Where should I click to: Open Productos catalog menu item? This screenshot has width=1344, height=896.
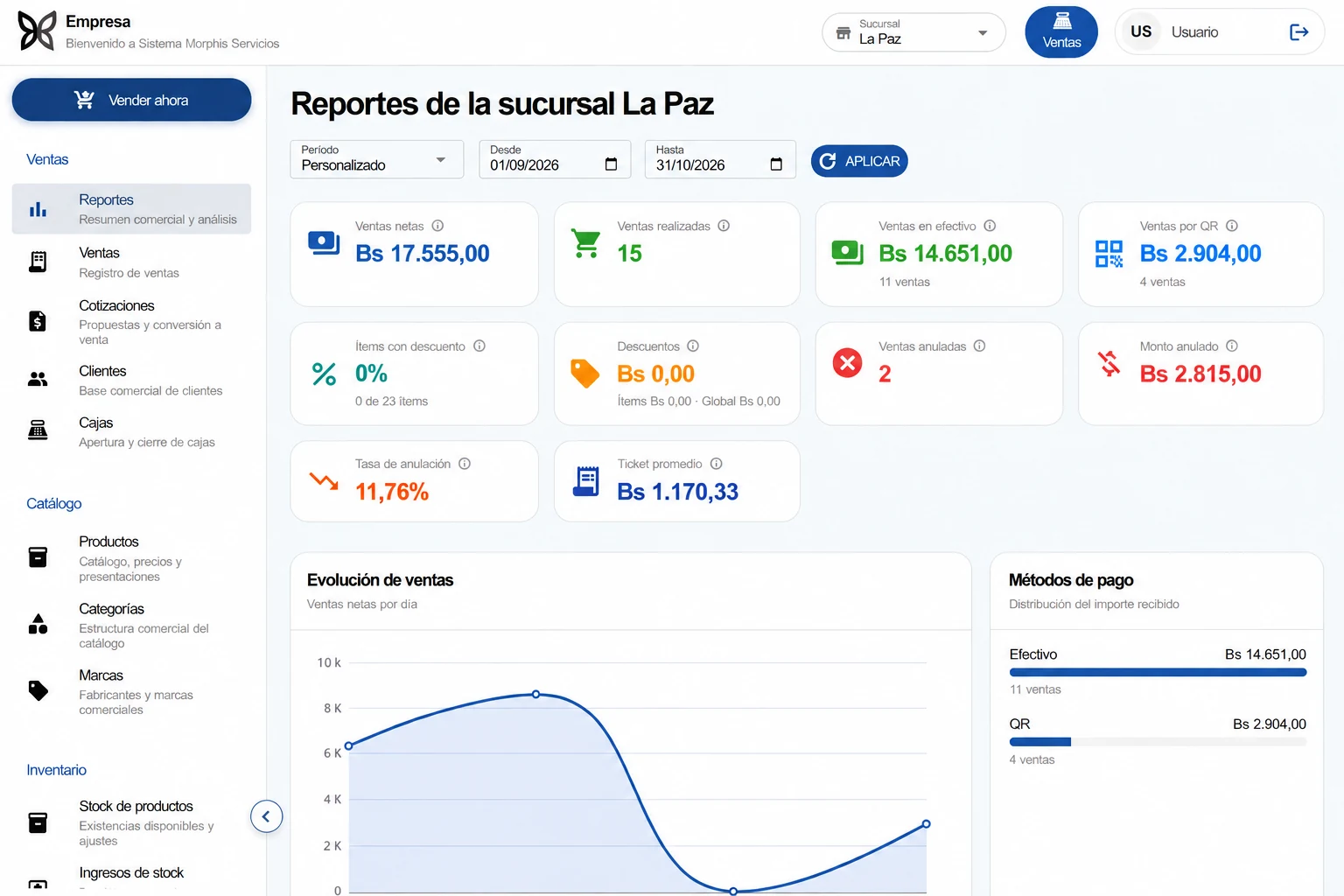131,558
